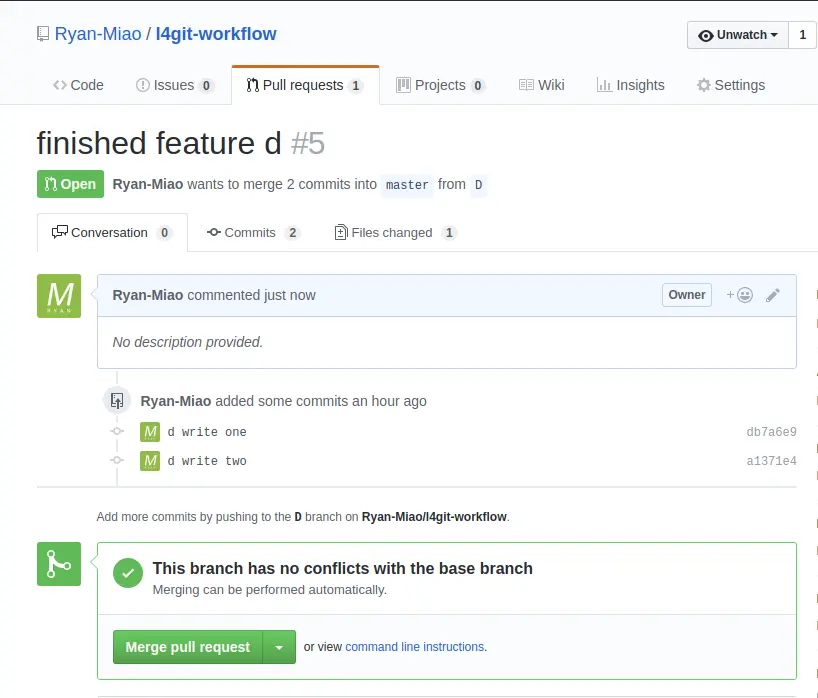Click the pull request icon in tab
This screenshot has height=698, width=818.
point(252,85)
